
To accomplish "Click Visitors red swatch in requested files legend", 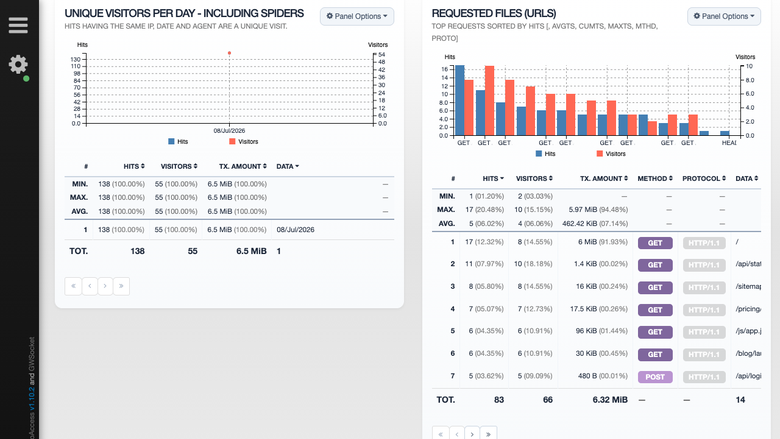I will tap(599, 154).
